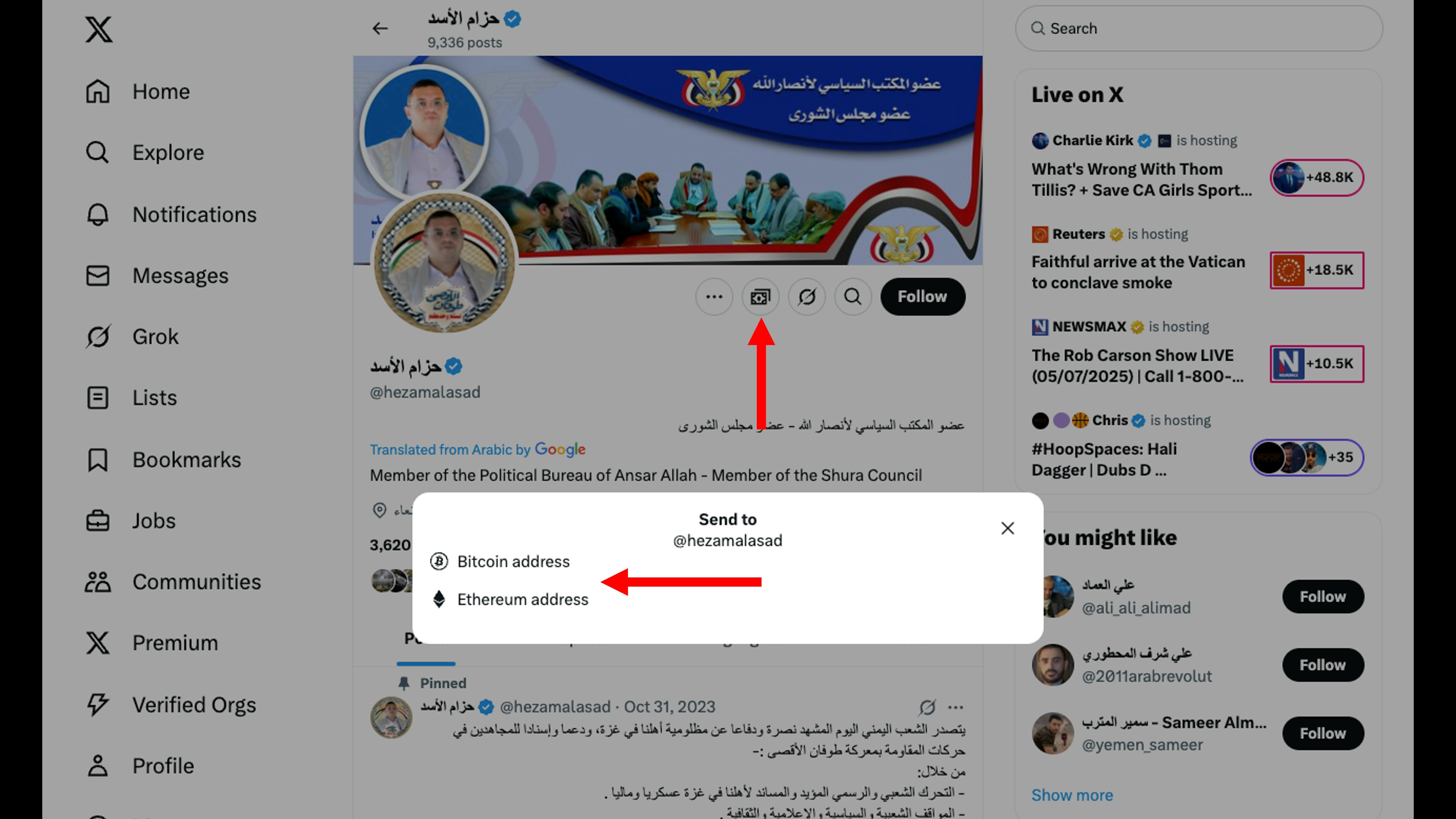Follow the @ali_ali_alimad account
The width and height of the screenshot is (1456, 819).
click(x=1323, y=596)
